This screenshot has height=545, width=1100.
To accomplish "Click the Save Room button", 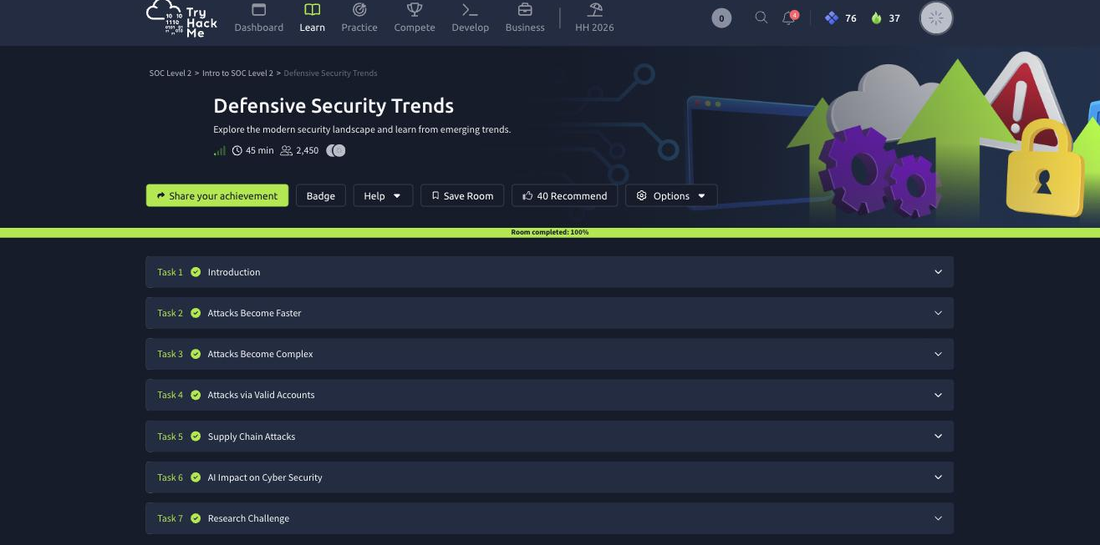I will coord(462,196).
